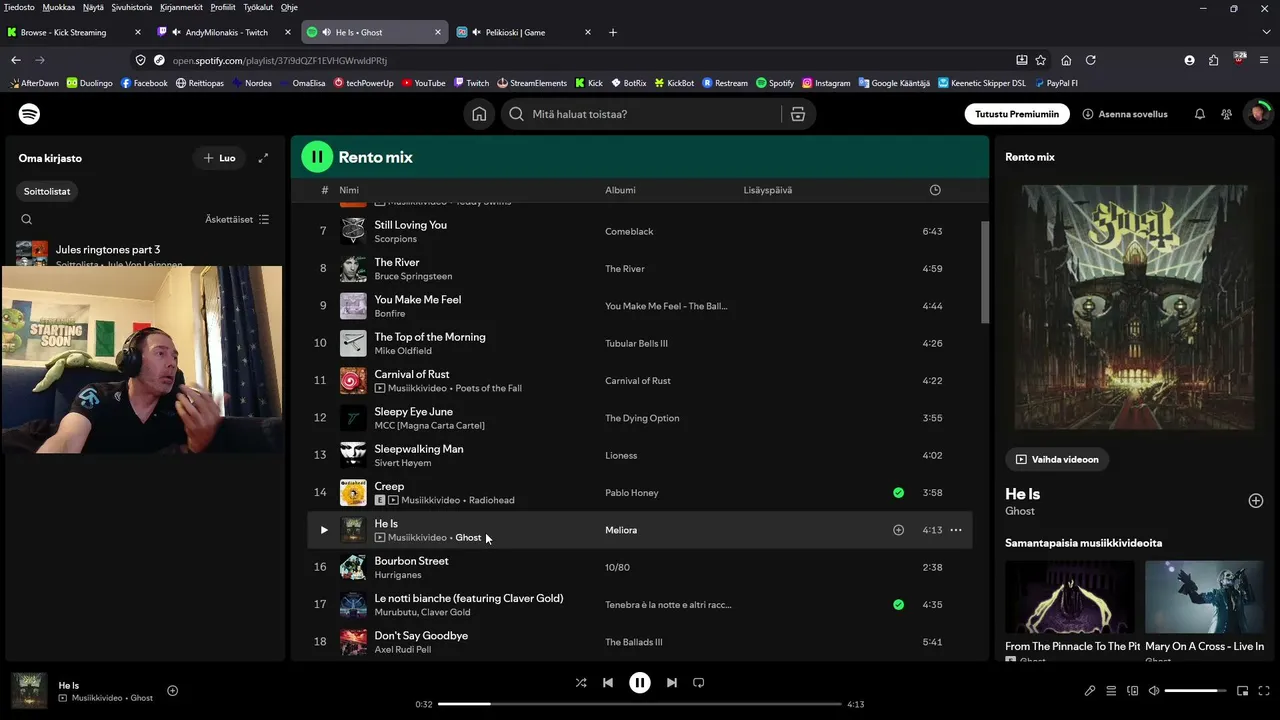
Task: Skip to the next track
Action: [672, 683]
